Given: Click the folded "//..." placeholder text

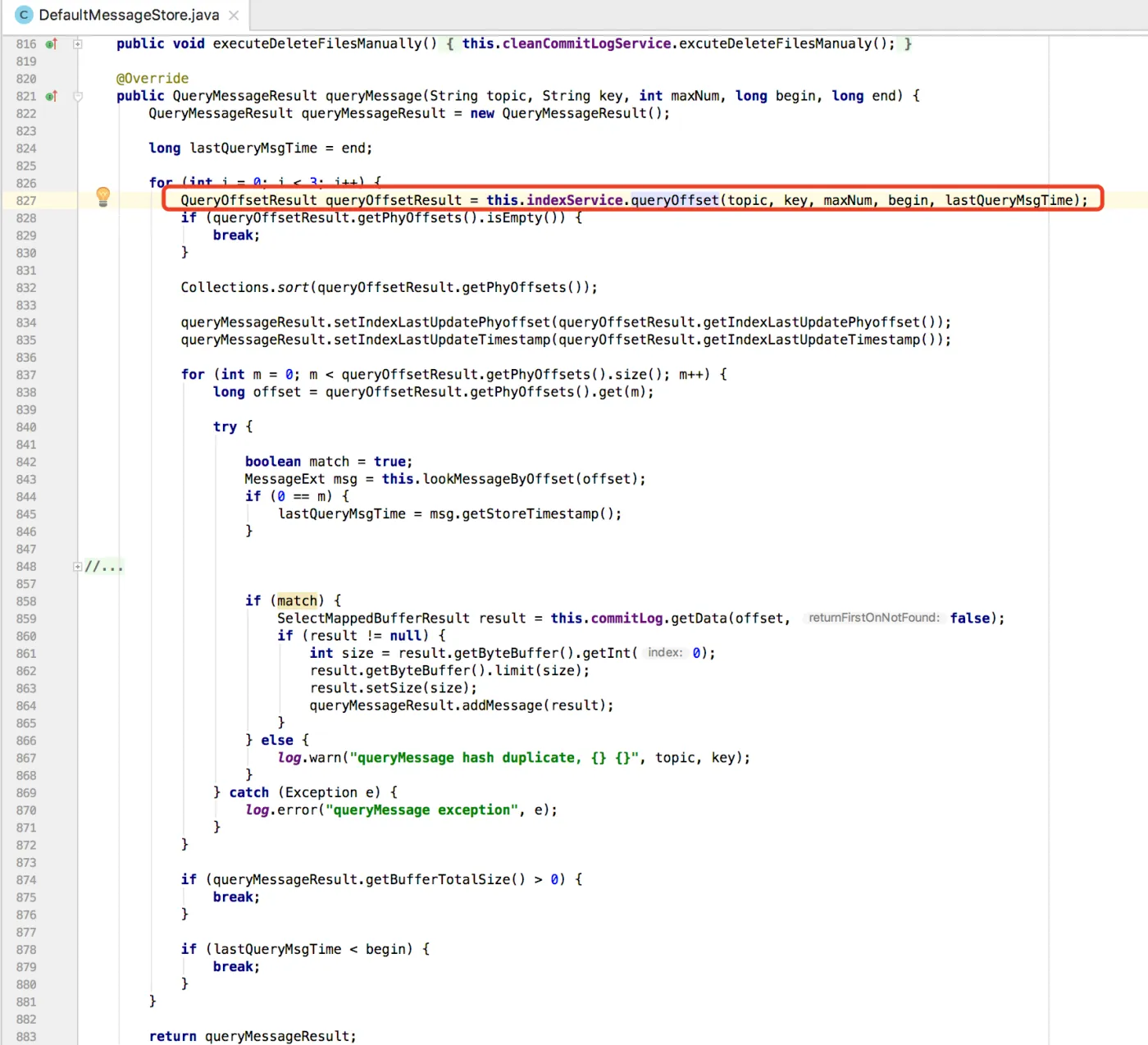Looking at the screenshot, I should pyautogui.click(x=104, y=566).
